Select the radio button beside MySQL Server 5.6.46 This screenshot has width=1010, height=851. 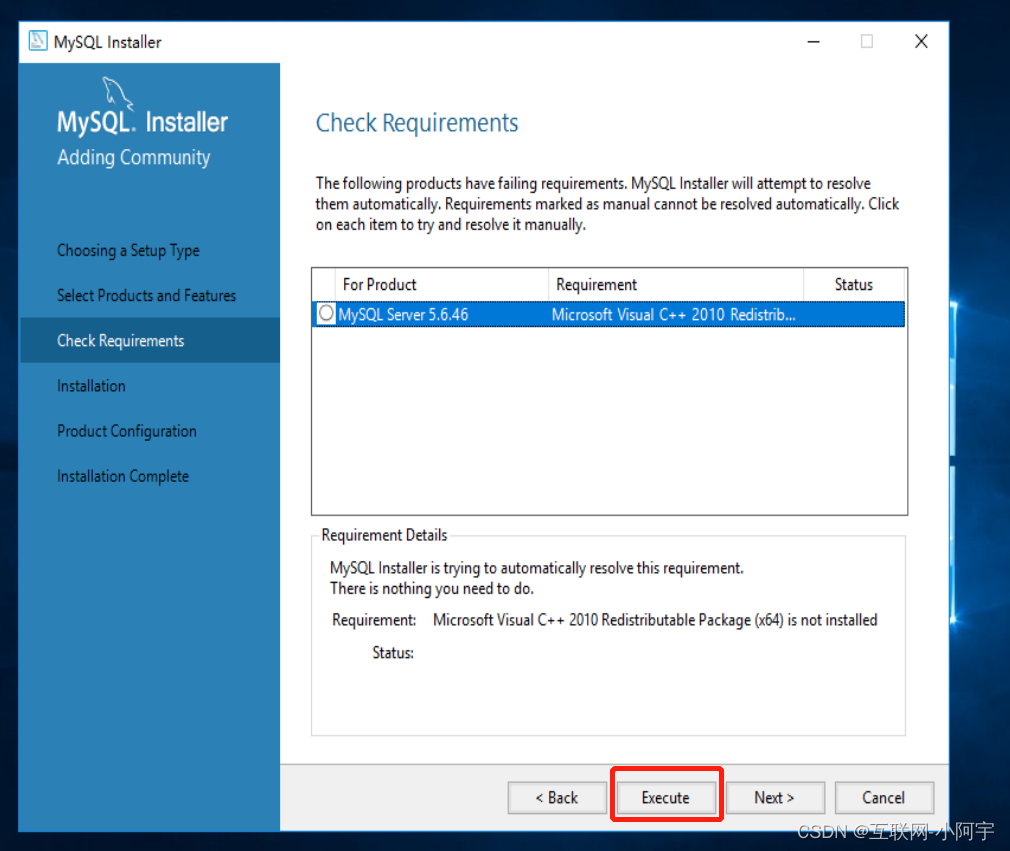[325, 313]
